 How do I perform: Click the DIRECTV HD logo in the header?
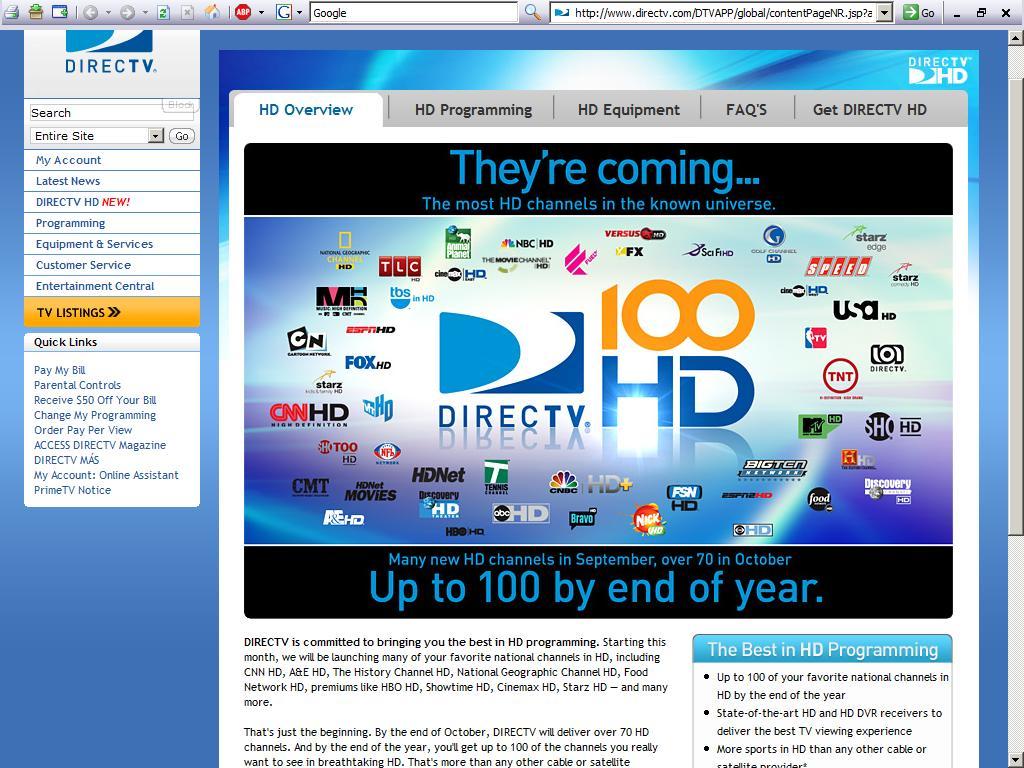(x=939, y=70)
